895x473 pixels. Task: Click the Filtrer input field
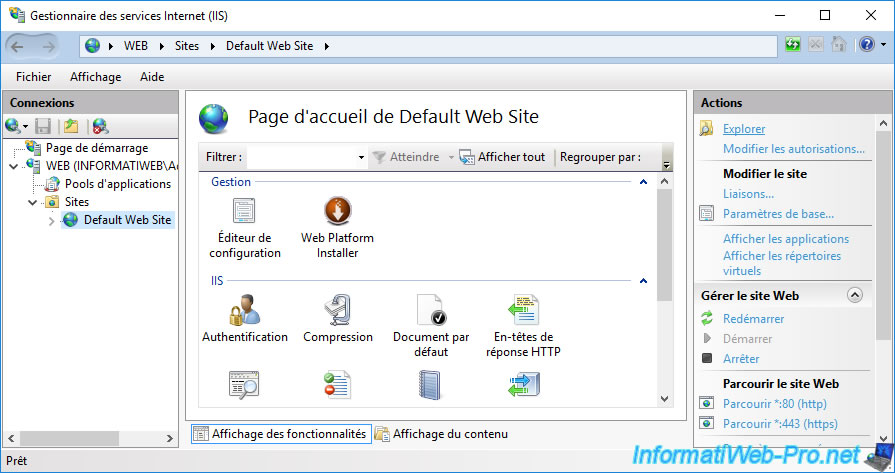301,157
